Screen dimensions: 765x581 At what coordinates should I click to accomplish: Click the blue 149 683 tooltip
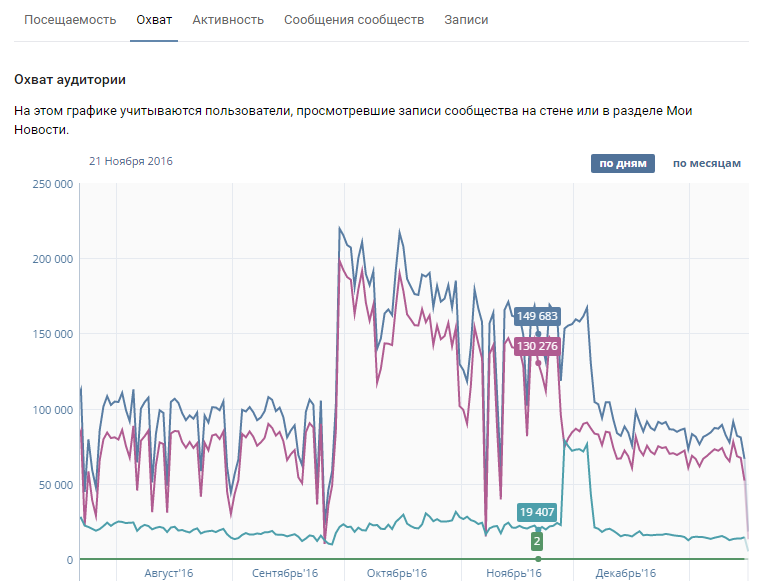click(537, 317)
